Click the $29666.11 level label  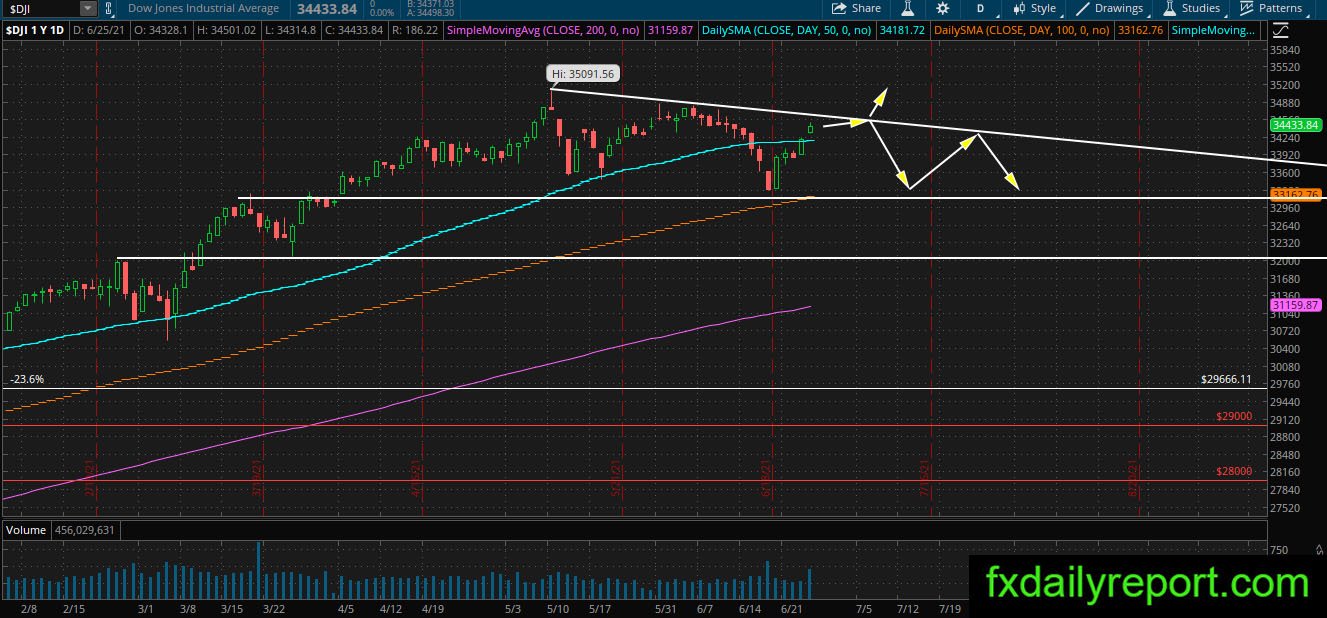tap(1226, 380)
